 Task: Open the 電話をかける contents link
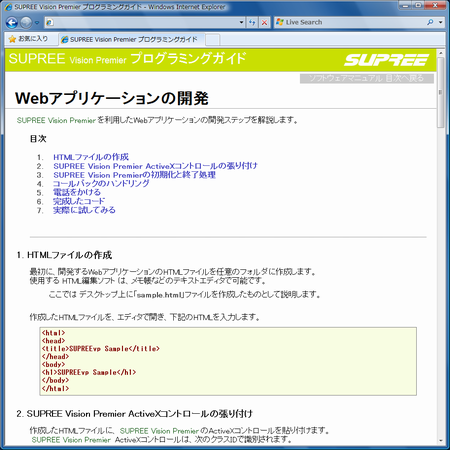coord(77,192)
